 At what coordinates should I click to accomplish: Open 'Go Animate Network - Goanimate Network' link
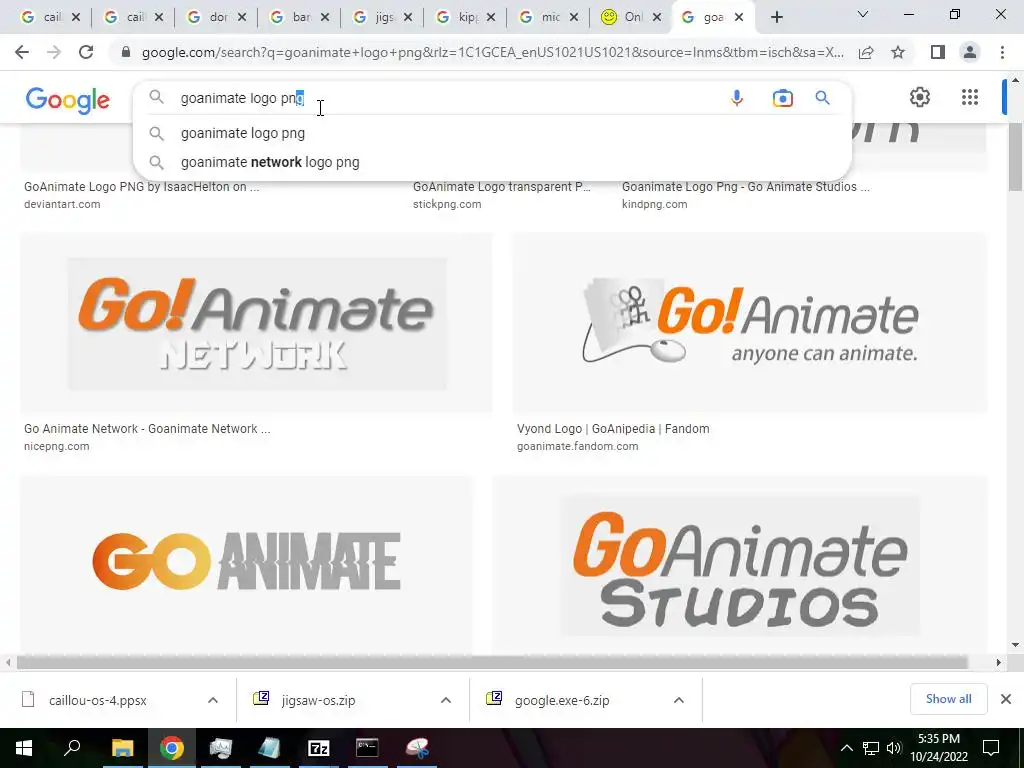147,429
